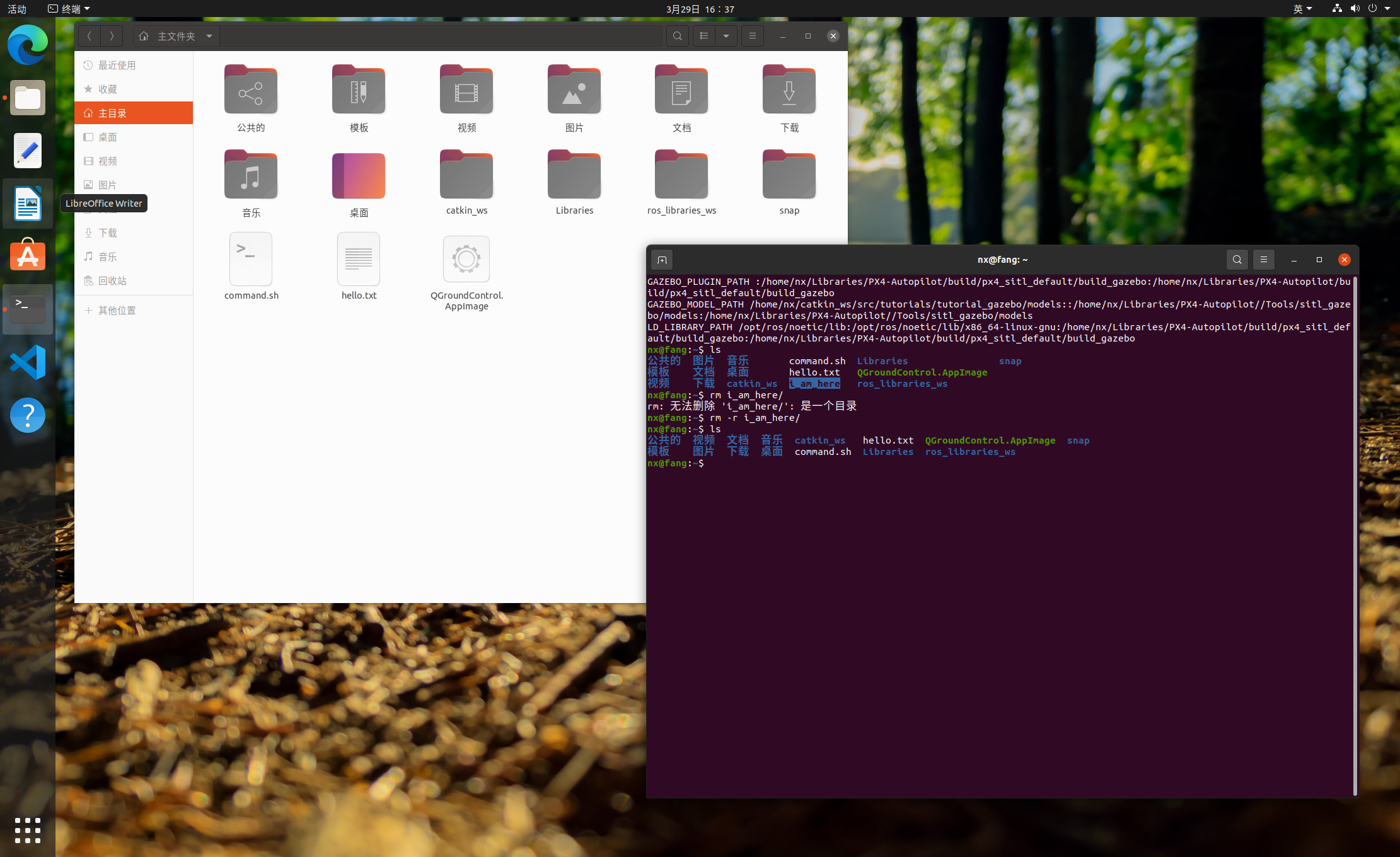
Task: Launch the Text Editor dock icon
Action: click(28, 151)
